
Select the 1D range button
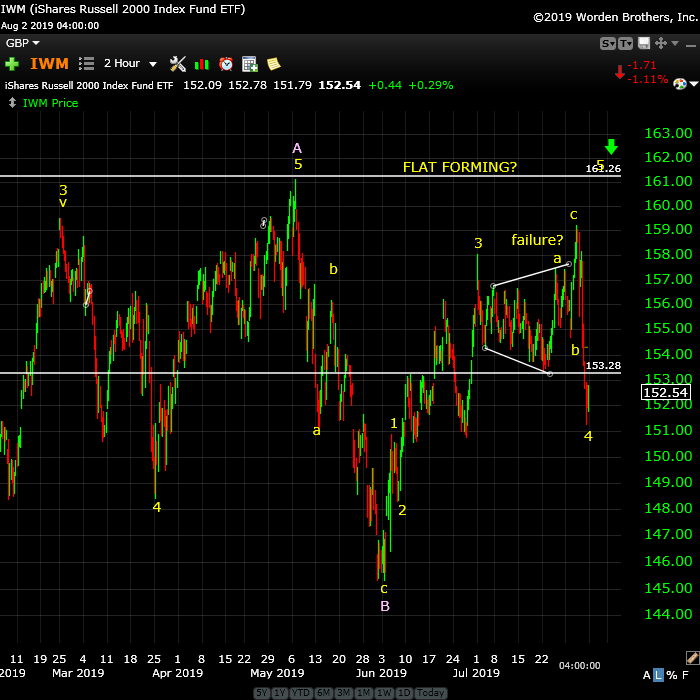[404, 692]
